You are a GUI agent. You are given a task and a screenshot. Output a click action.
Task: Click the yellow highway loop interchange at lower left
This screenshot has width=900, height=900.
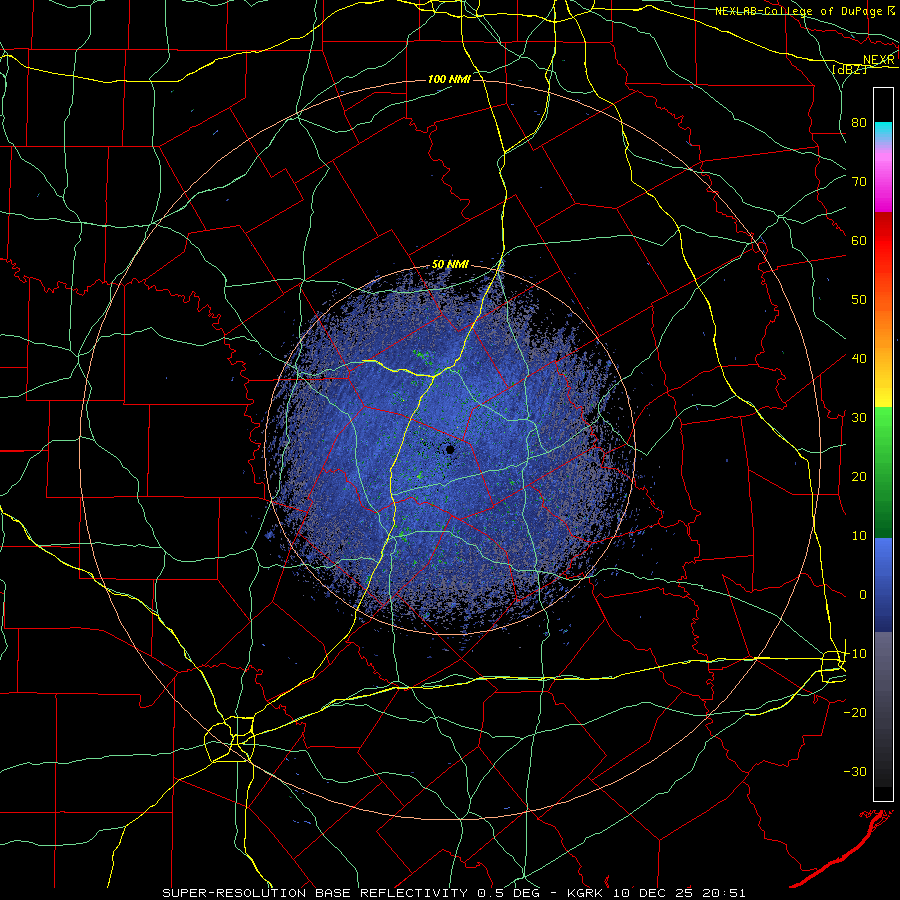tap(230, 740)
